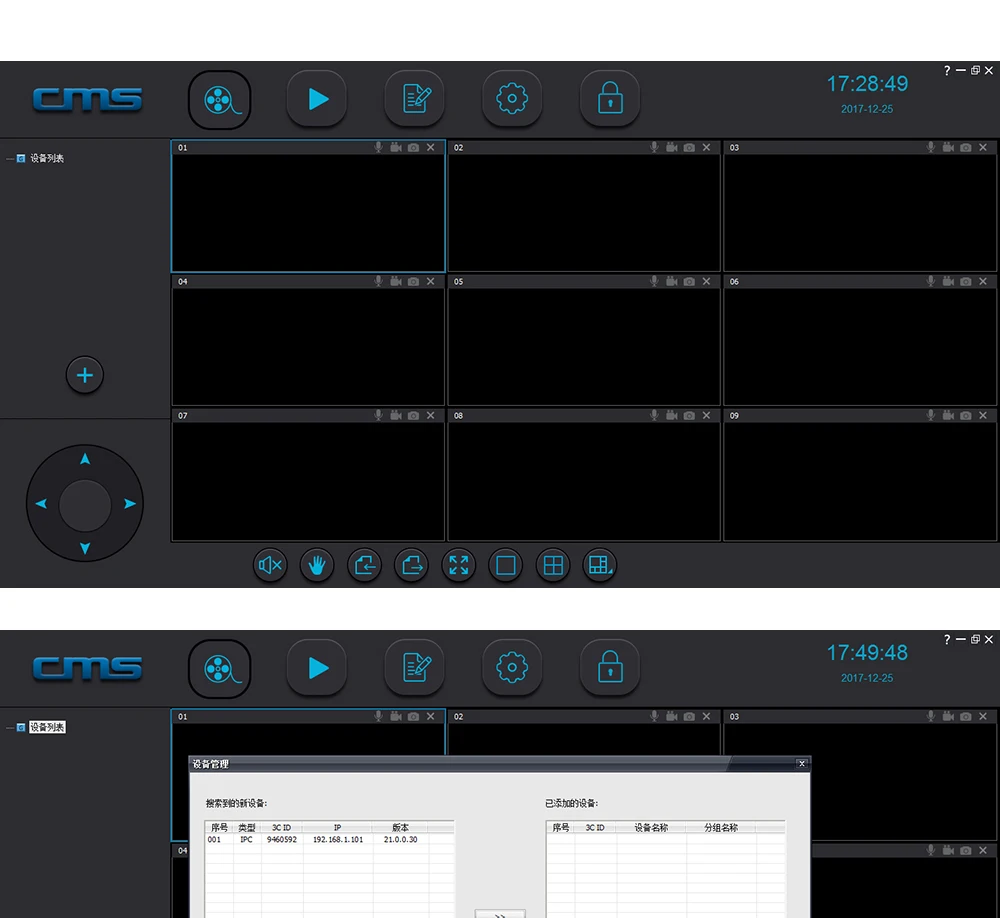Select camera pane 05 video area
Viewport: 1000px width, 918px height.
coord(584,346)
